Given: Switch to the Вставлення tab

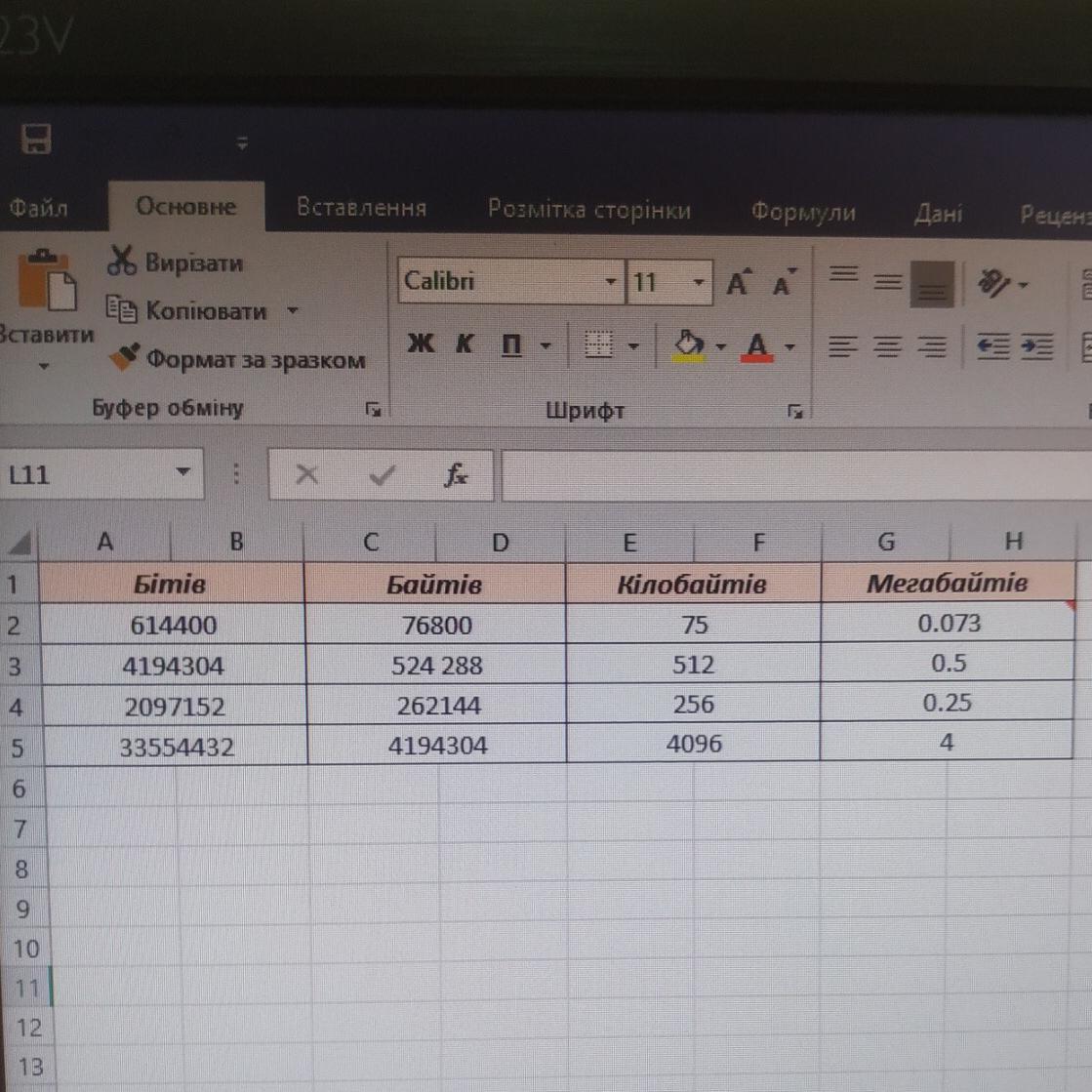Looking at the screenshot, I should point(361,208).
